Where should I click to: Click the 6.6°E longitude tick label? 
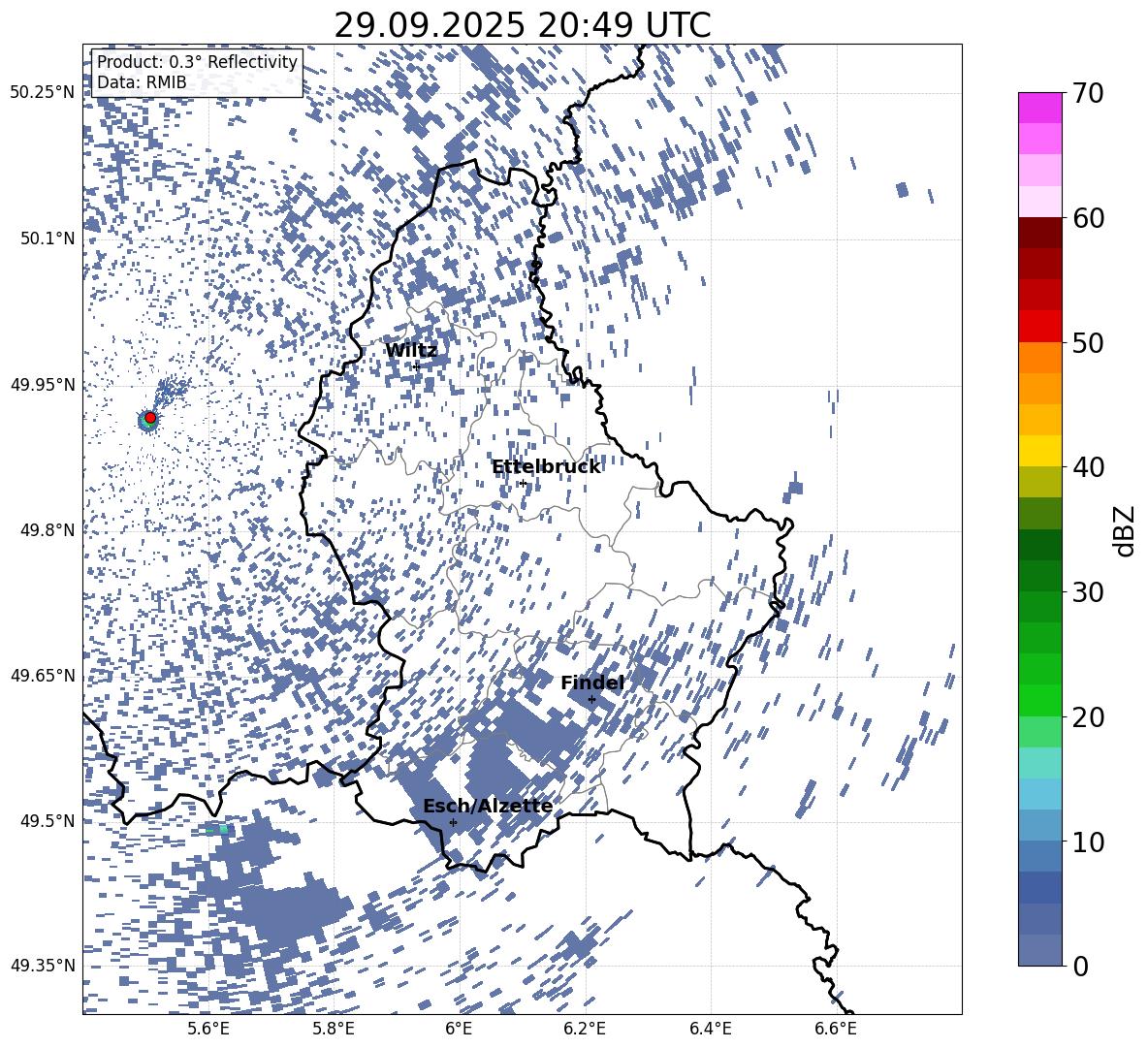point(836,1029)
